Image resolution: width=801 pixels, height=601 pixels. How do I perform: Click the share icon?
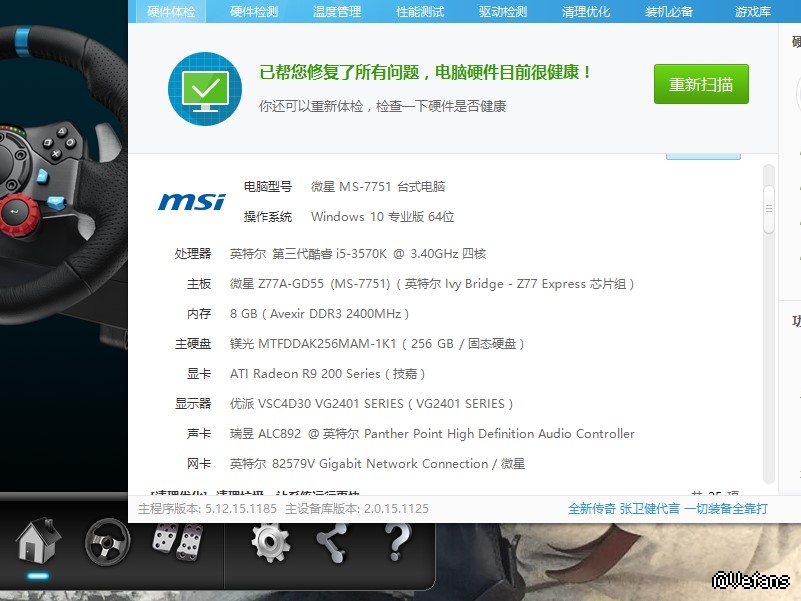point(332,542)
